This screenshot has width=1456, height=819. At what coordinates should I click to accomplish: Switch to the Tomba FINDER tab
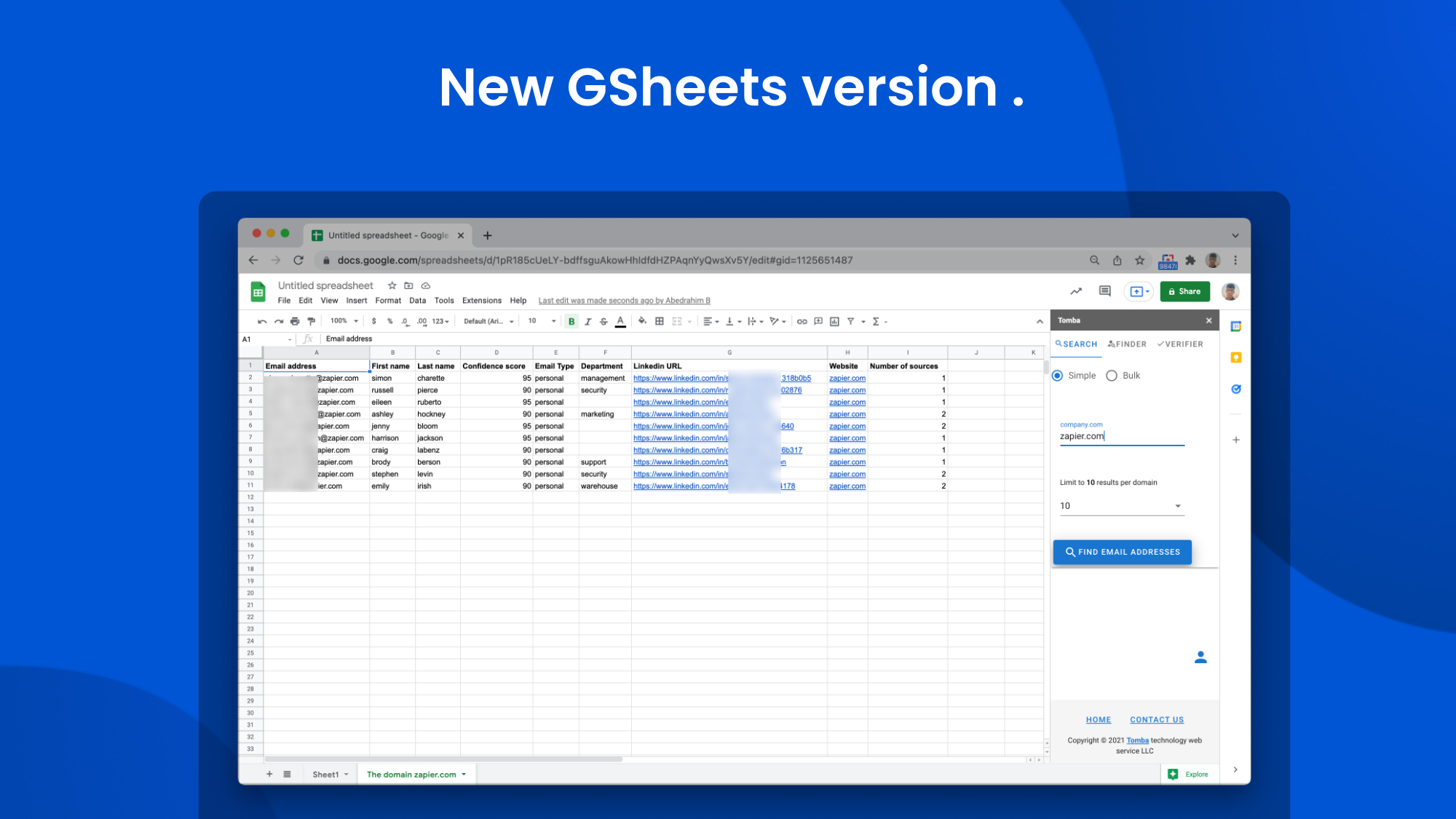(1127, 344)
